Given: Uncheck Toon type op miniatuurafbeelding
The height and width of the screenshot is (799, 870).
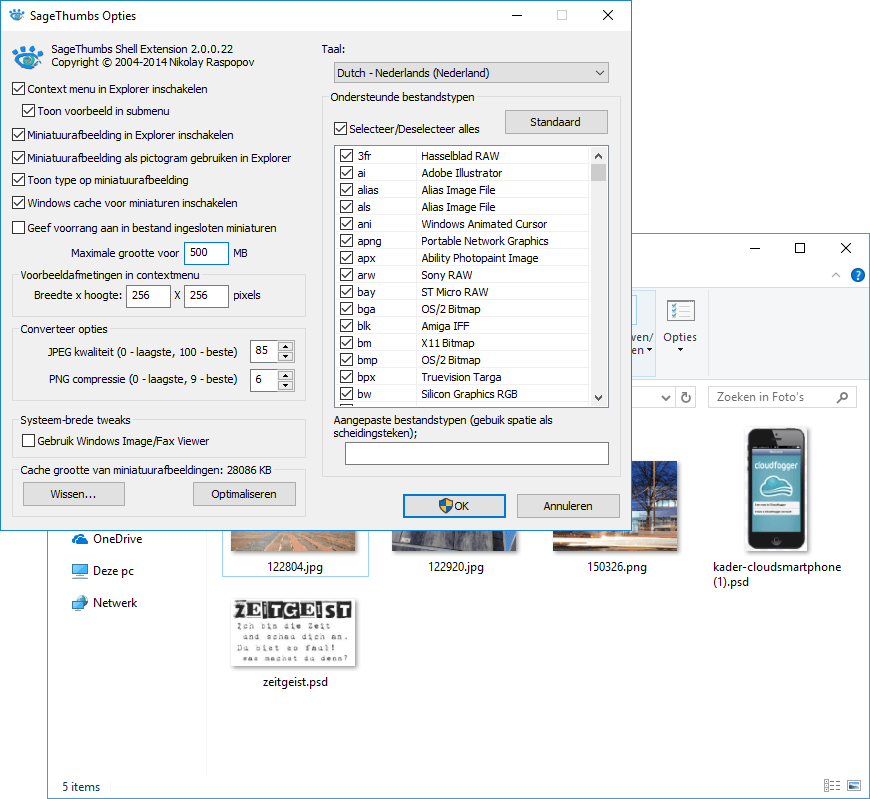Looking at the screenshot, I should pyautogui.click(x=18, y=180).
